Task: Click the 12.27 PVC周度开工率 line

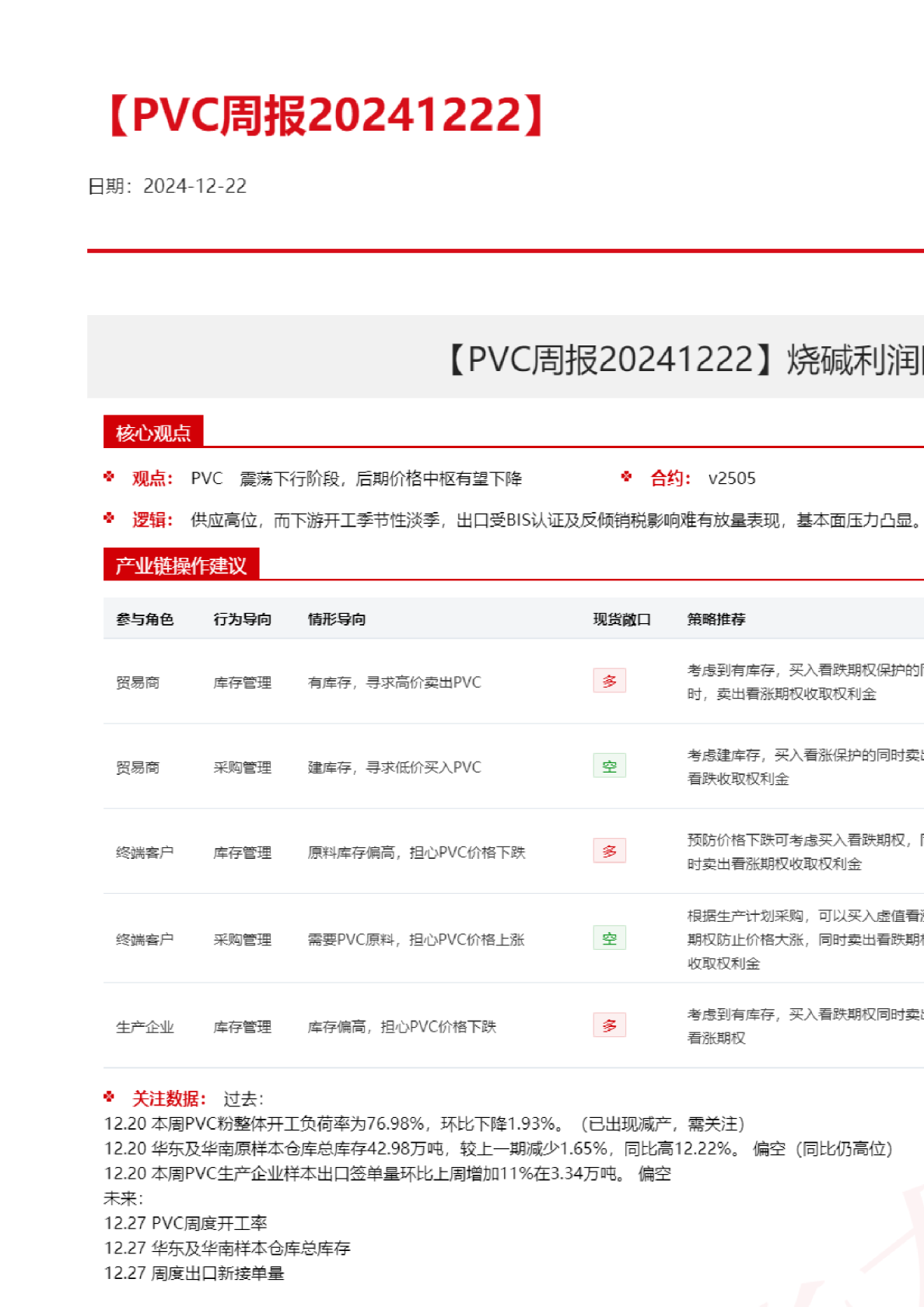Action: (186, 1223)
